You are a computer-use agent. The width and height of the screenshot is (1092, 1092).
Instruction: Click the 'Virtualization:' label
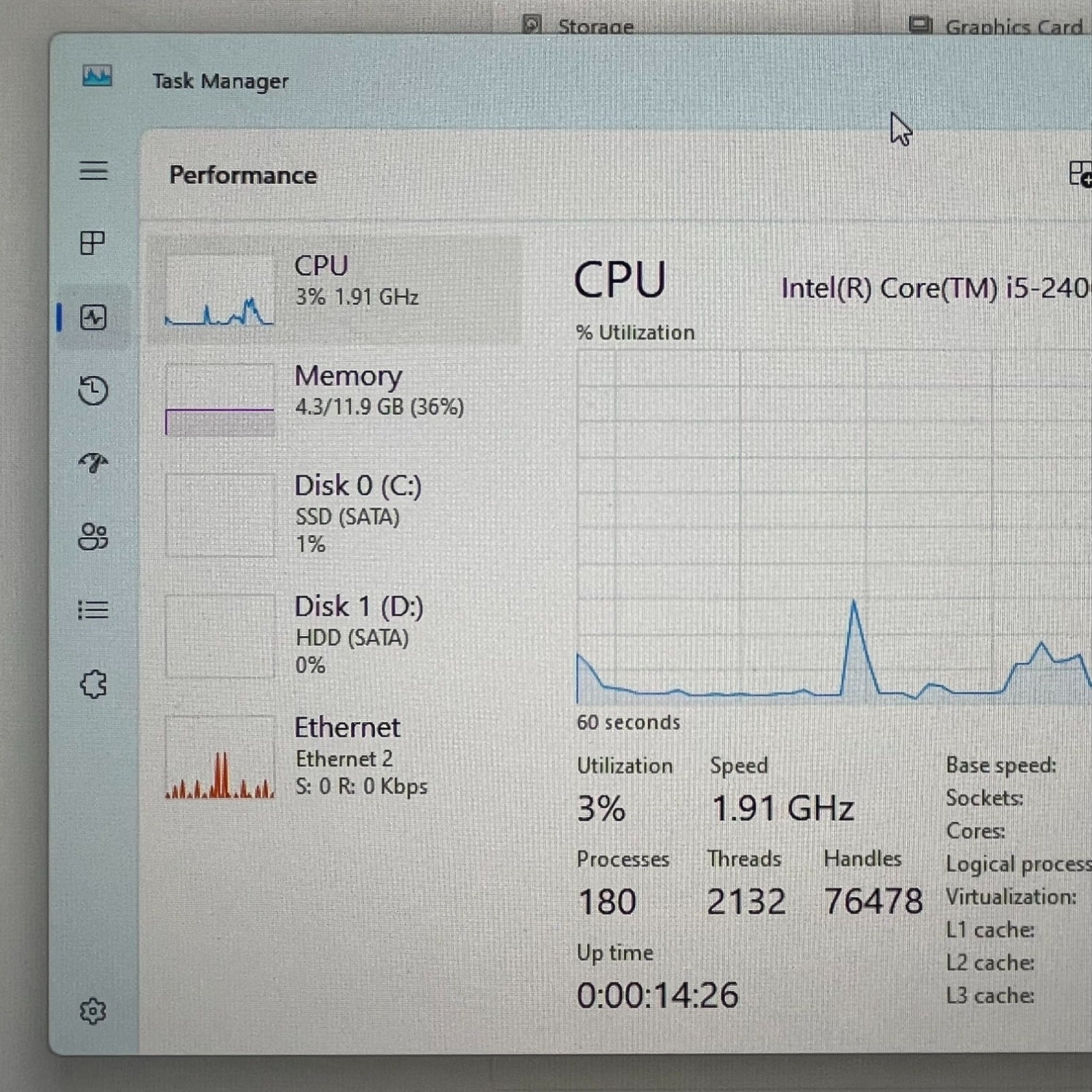click(1011, 897)
